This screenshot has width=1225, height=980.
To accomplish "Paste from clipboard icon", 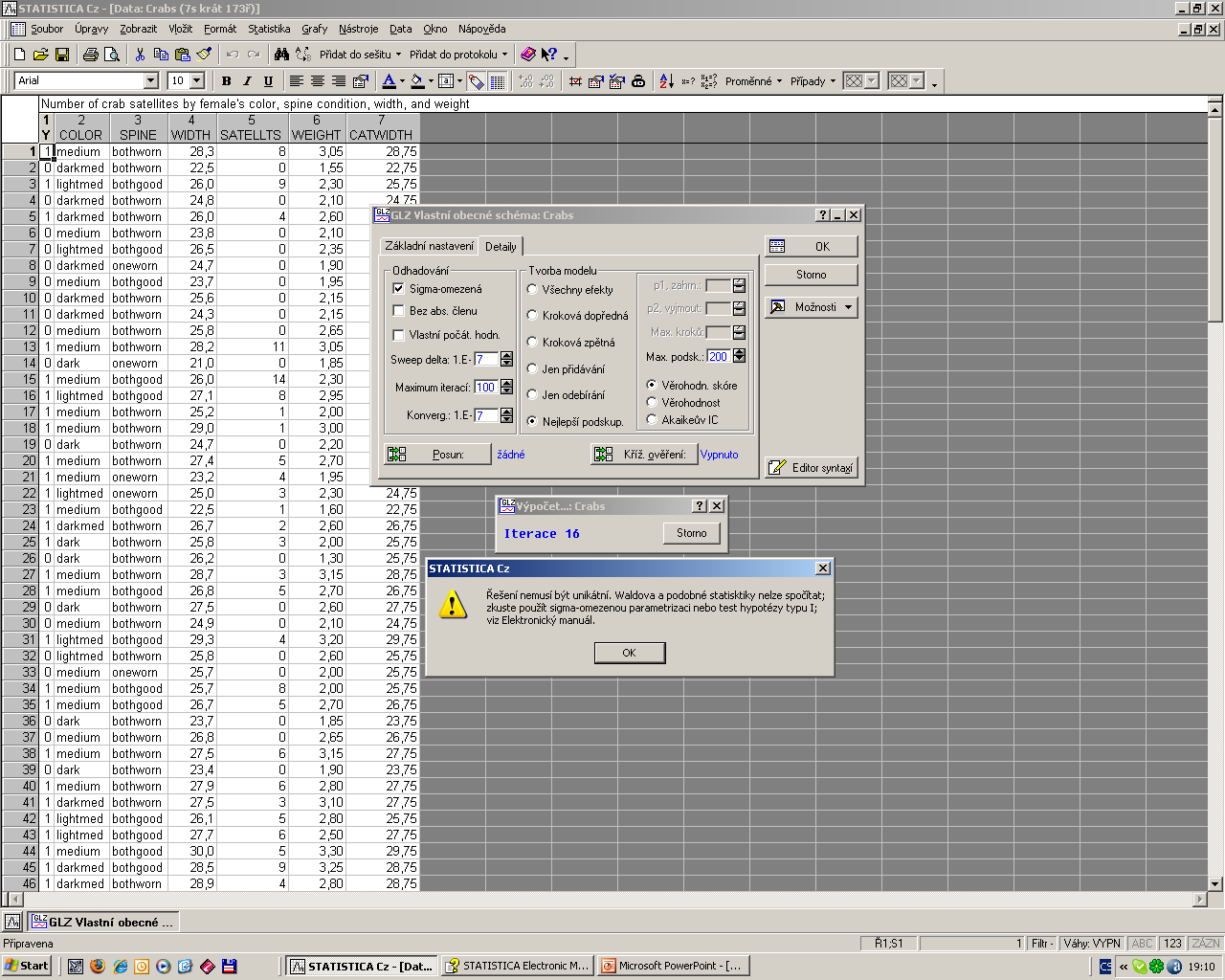I will pyautogui.click(x=182, y=55).
